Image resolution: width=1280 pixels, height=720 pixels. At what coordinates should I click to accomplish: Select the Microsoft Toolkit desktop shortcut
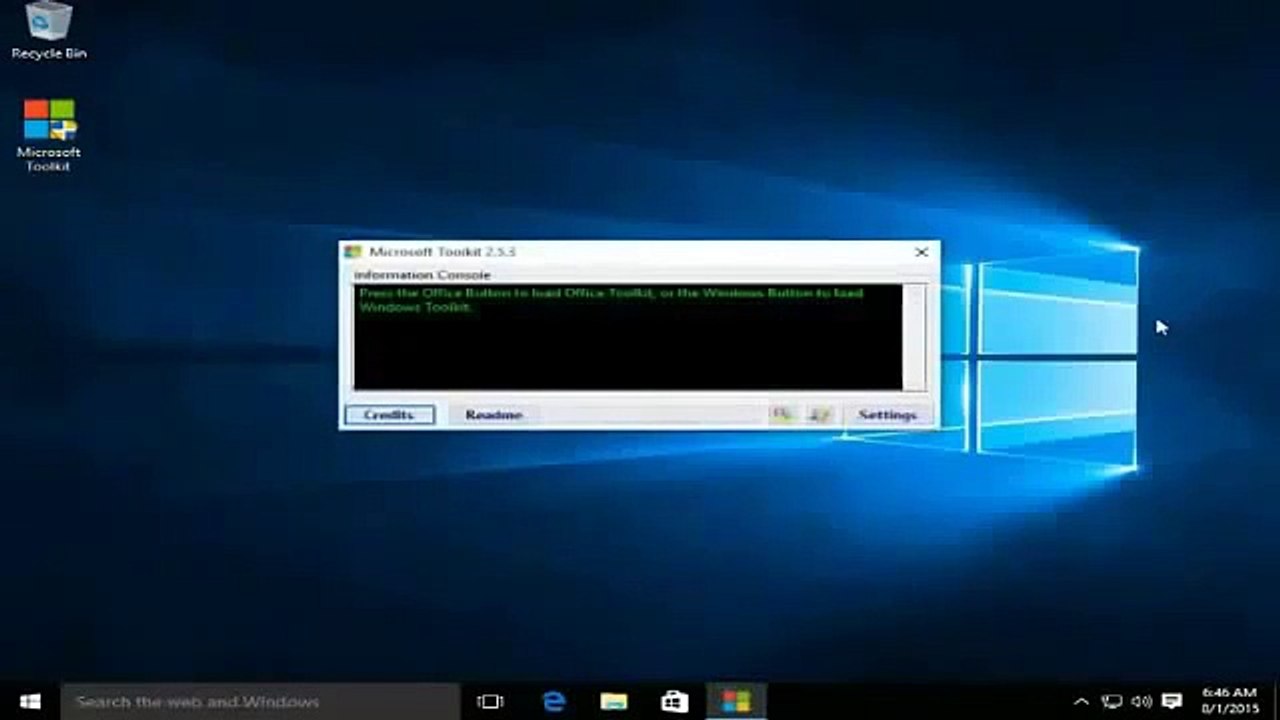pos(49,135)
